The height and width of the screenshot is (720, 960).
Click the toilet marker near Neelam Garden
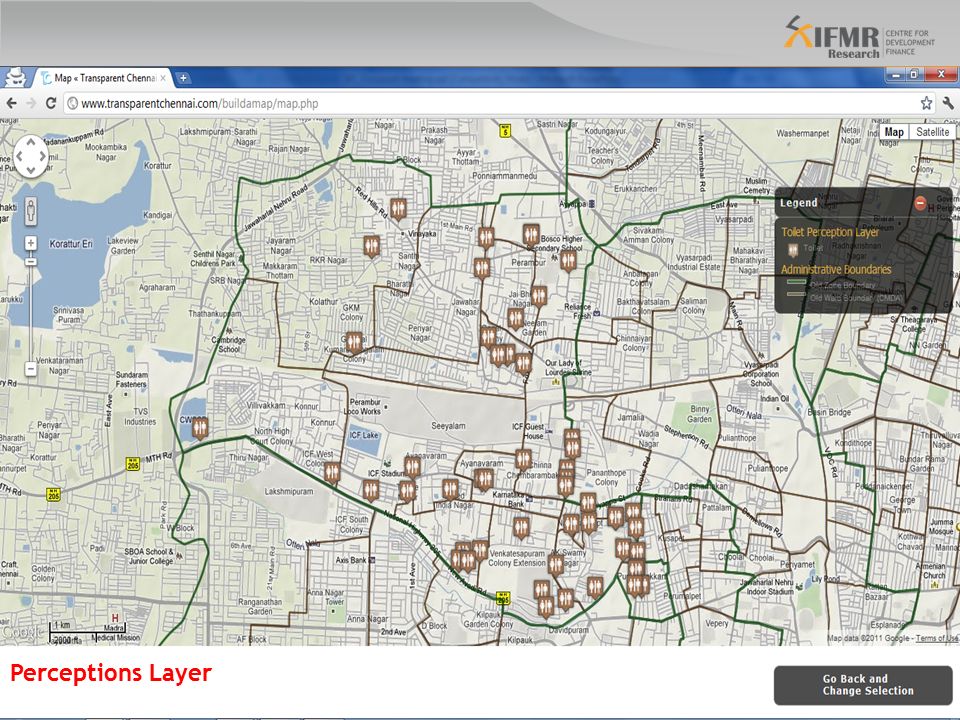tap(516, 319)
